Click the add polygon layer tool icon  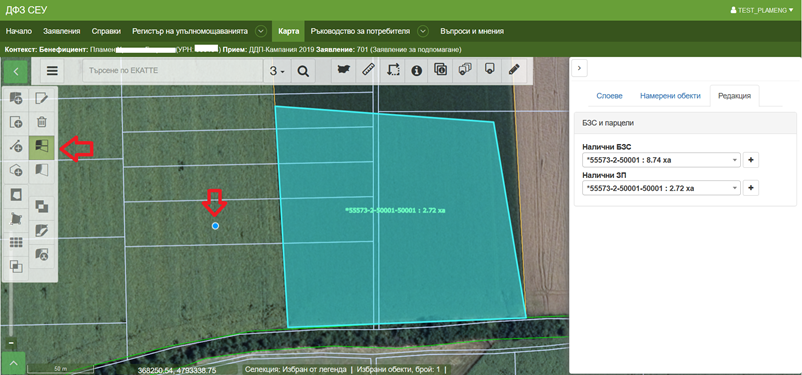click(x=16, y=98)
